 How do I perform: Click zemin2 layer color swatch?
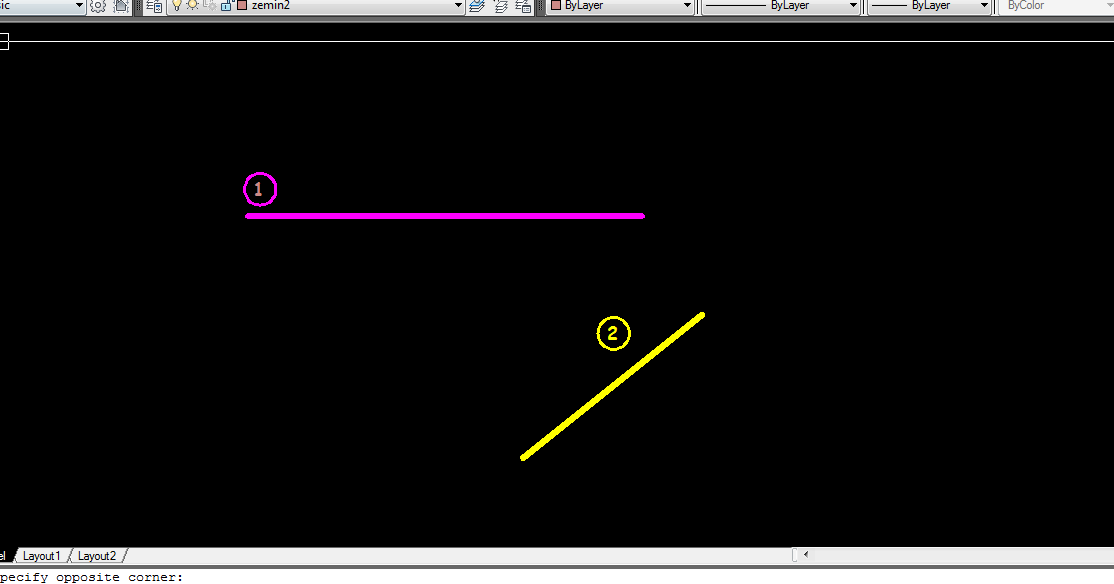242,5
